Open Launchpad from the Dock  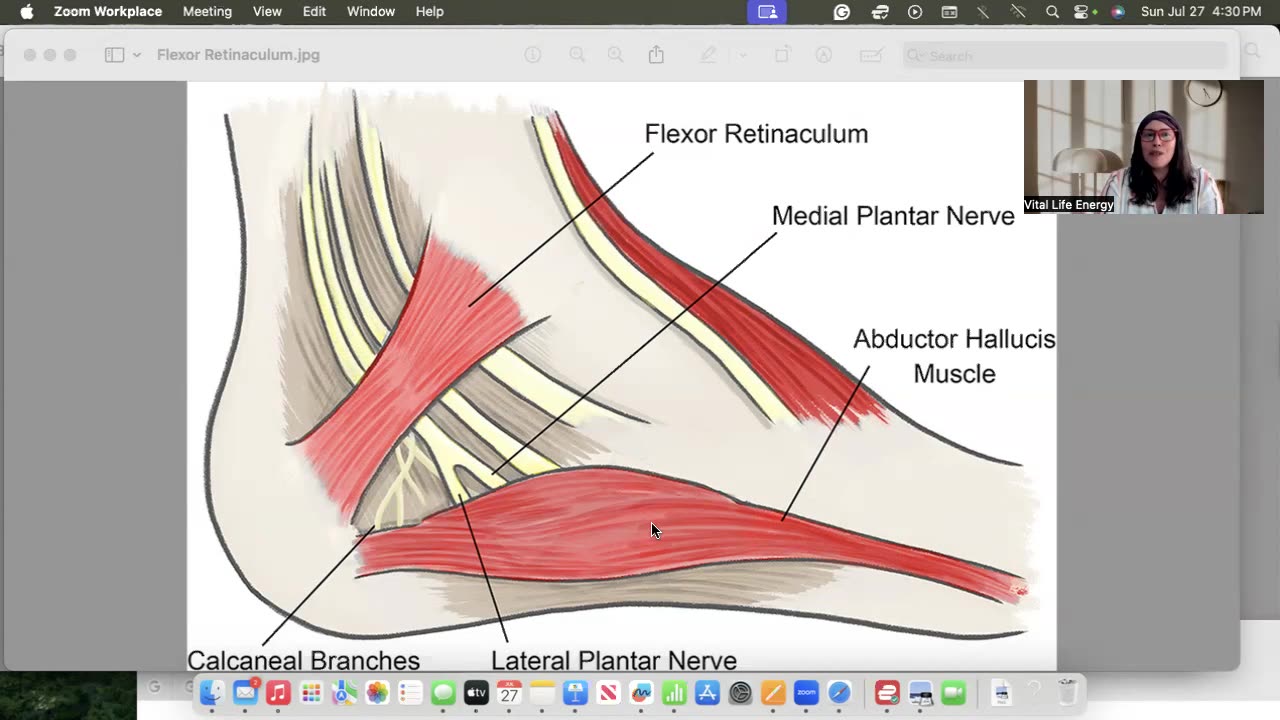(x=311, y=692)
